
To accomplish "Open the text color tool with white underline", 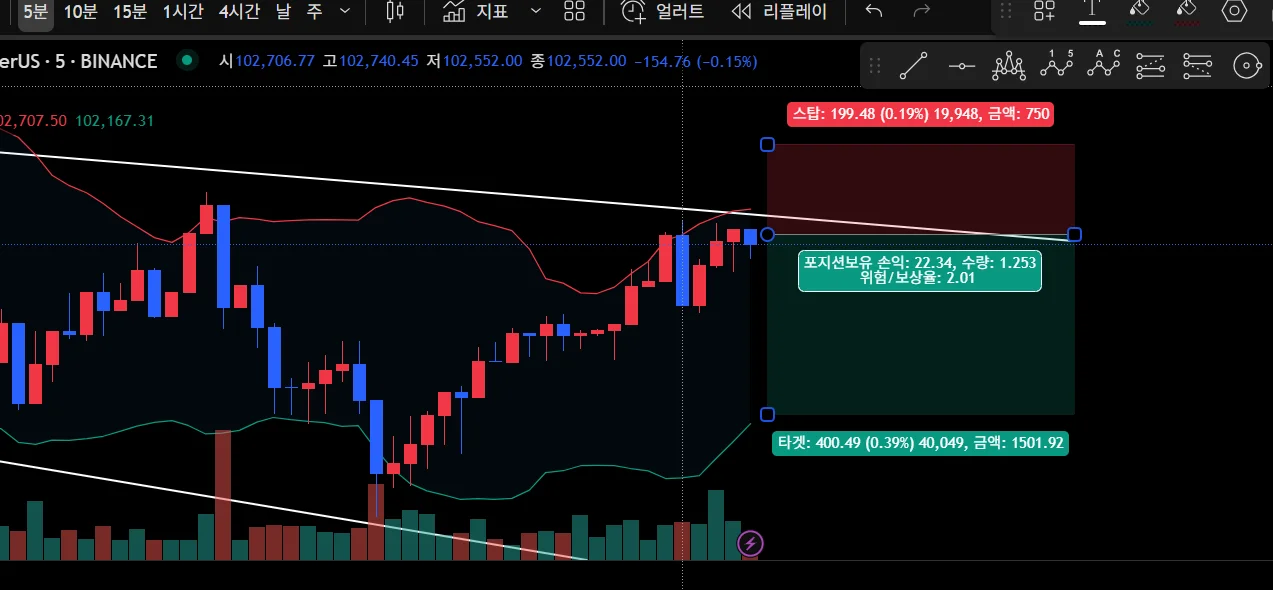I will coord(1092,11).
